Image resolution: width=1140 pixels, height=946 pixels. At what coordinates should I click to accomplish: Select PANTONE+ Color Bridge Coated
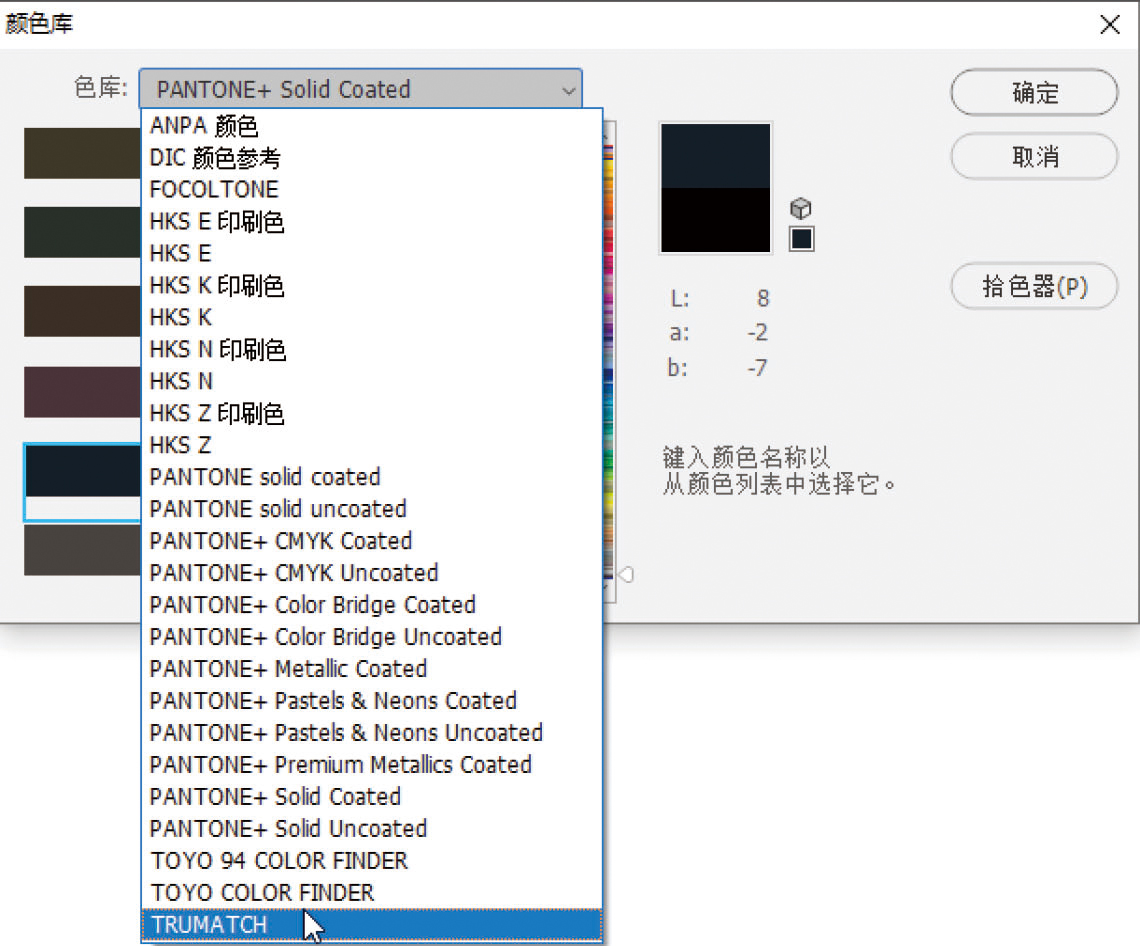click(x=372, y=606)
